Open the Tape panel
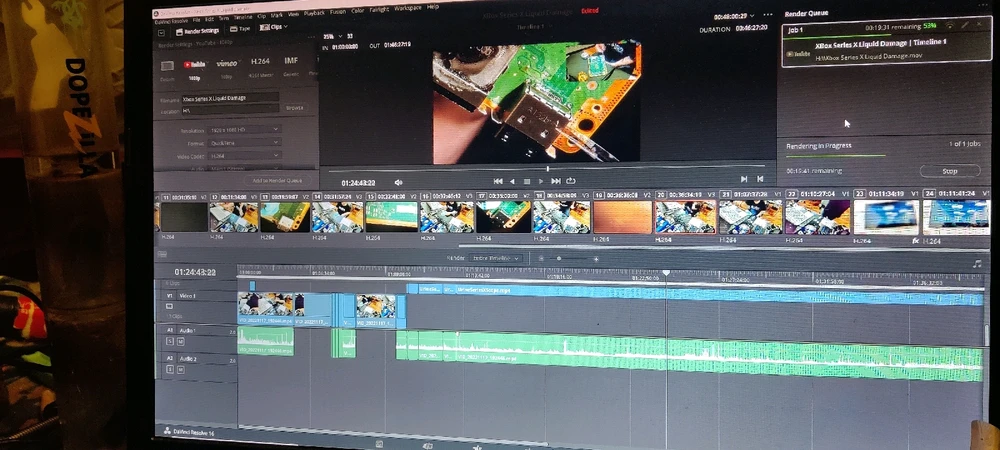 tap(240, 29)
